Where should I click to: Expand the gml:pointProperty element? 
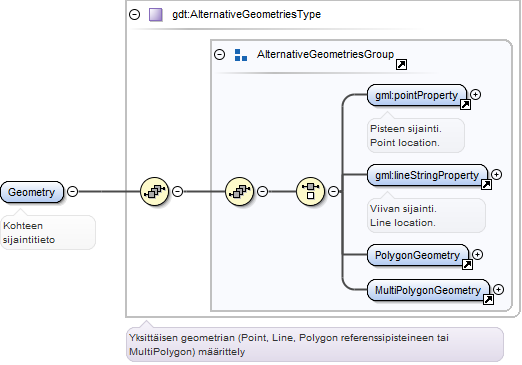coord(475,95)
